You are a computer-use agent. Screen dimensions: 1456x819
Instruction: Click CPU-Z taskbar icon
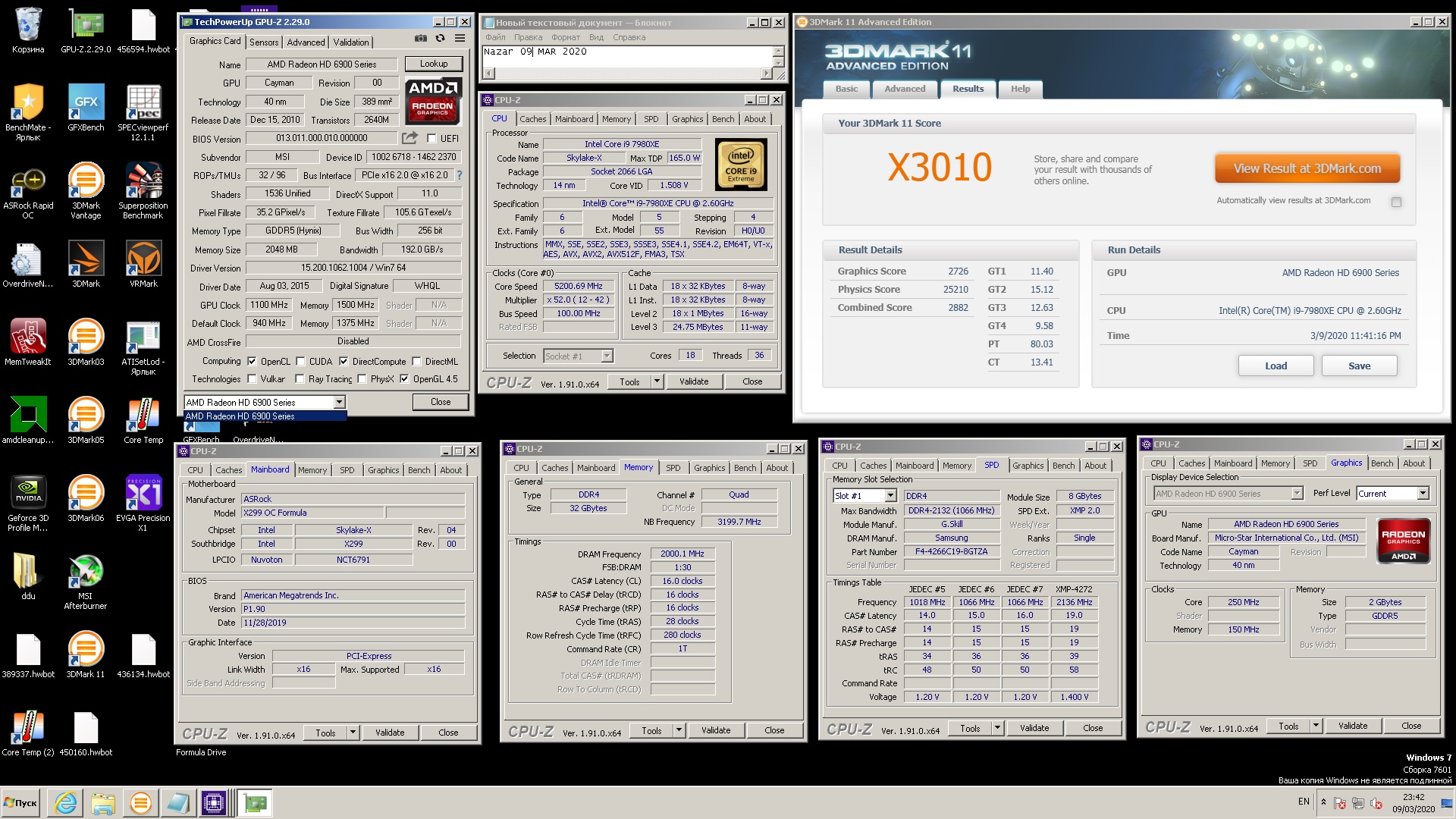click(x=215, y=802)
